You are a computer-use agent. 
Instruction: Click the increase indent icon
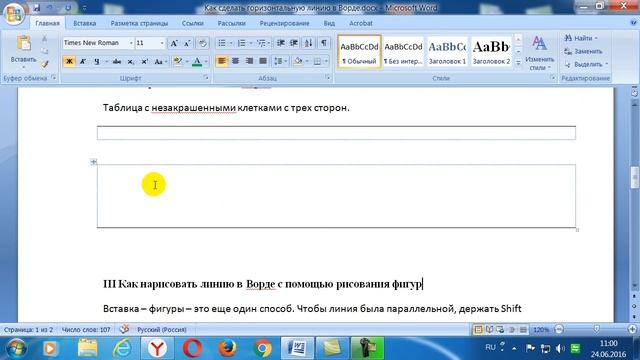pyautogui.click(x=294, y=43)
